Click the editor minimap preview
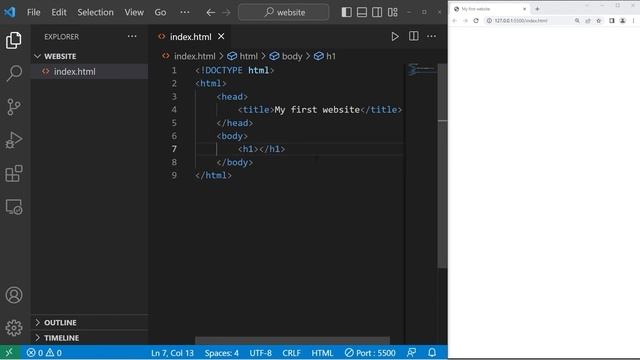 click(x=421, y=69)
